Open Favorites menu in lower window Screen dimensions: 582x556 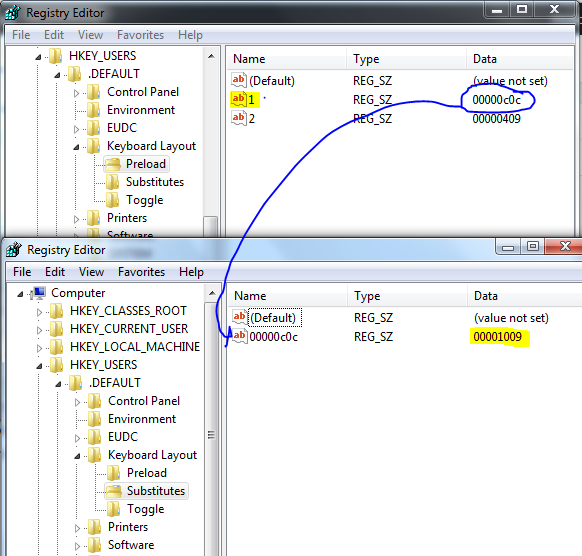[141, 272]
